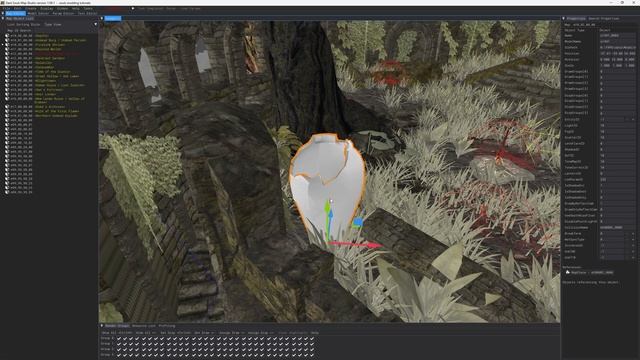Toggle last checkbox in Group 1 row

tap(312, 344)
